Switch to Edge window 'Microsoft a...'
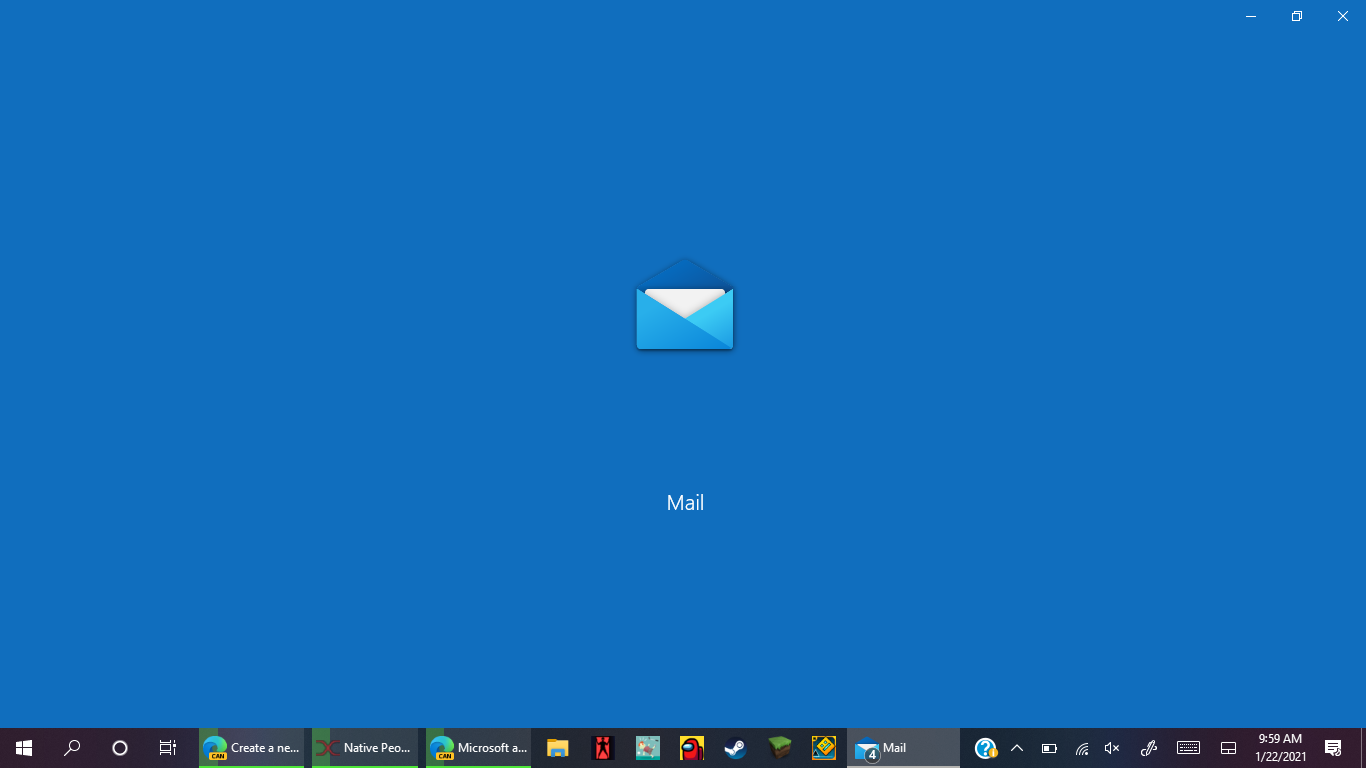This screenshot has height=768, width=1366. [478, 748]
